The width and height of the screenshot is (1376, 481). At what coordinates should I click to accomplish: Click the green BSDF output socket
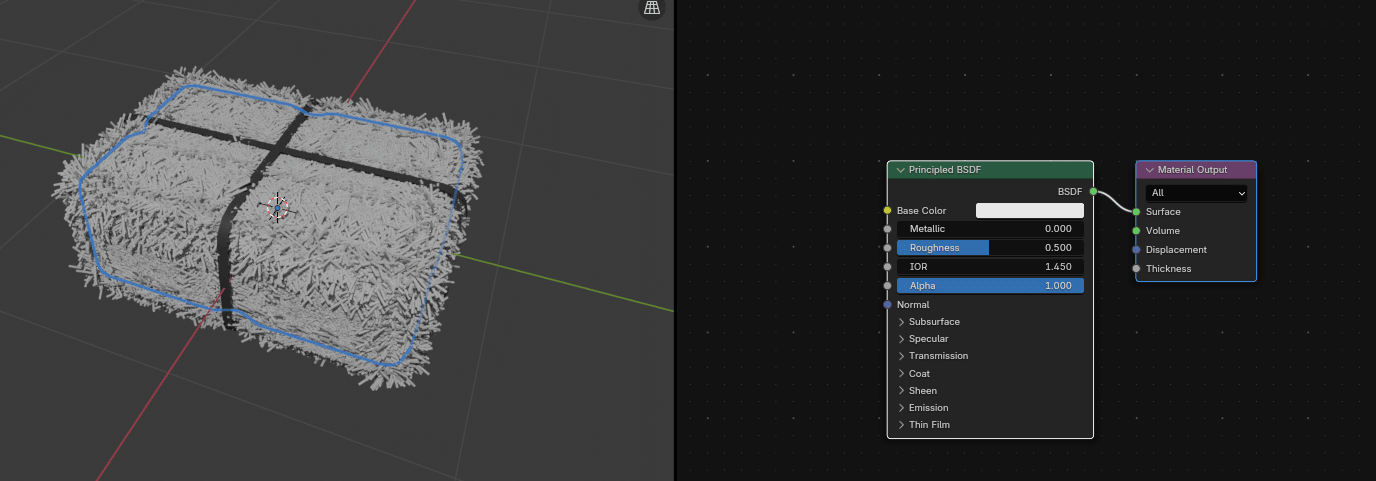1093,191
